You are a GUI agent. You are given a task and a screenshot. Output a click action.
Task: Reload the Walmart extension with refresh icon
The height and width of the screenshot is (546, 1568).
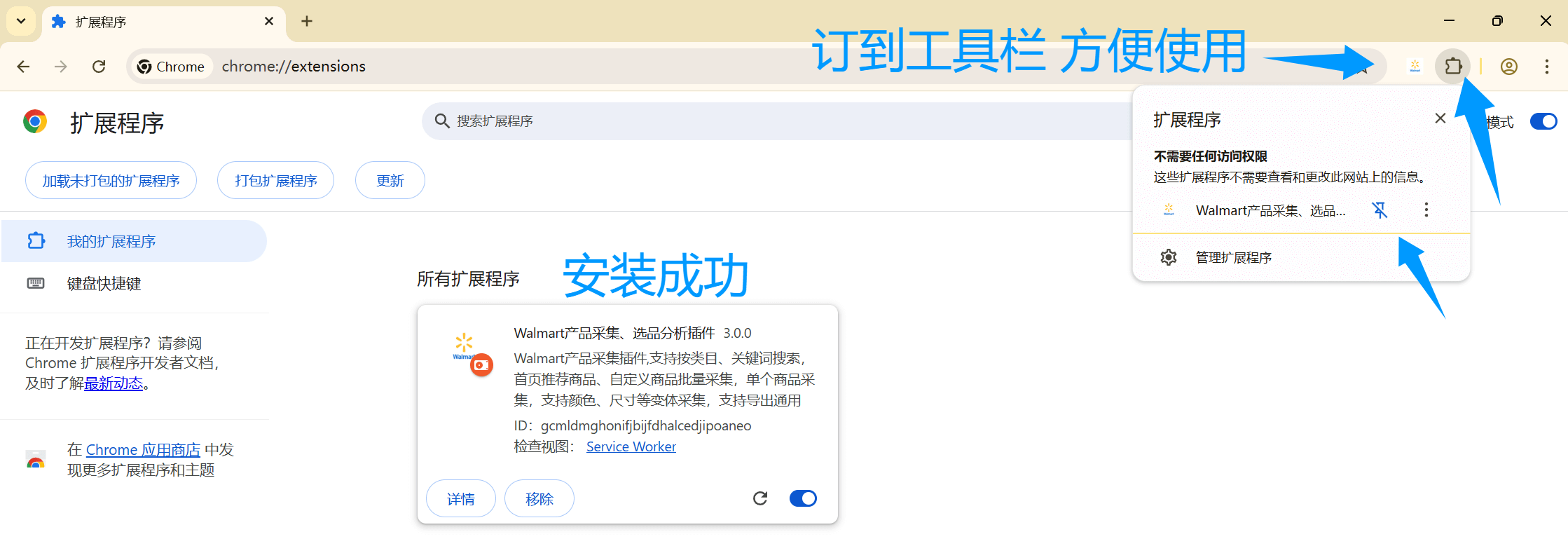point(760,498)
